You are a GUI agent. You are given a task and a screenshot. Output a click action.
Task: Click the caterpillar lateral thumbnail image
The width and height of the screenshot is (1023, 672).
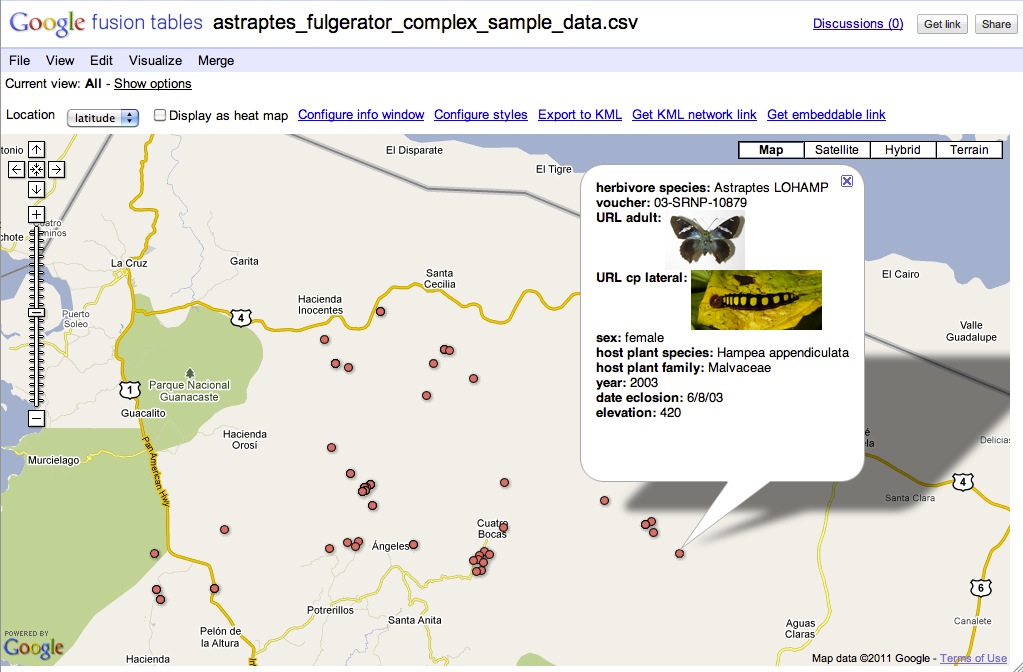756,300
